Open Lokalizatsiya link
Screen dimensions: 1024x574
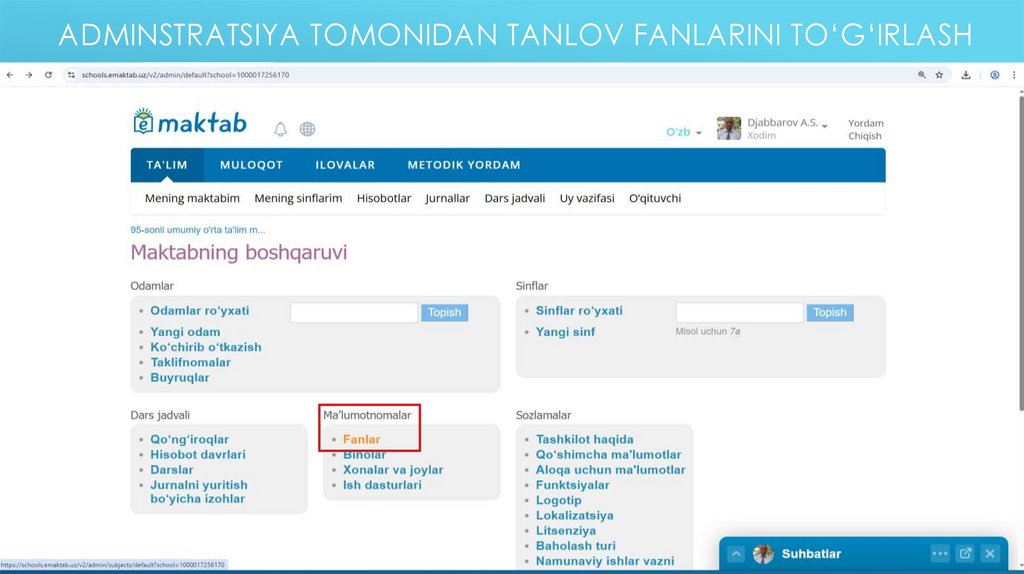[x=575, y=515]
